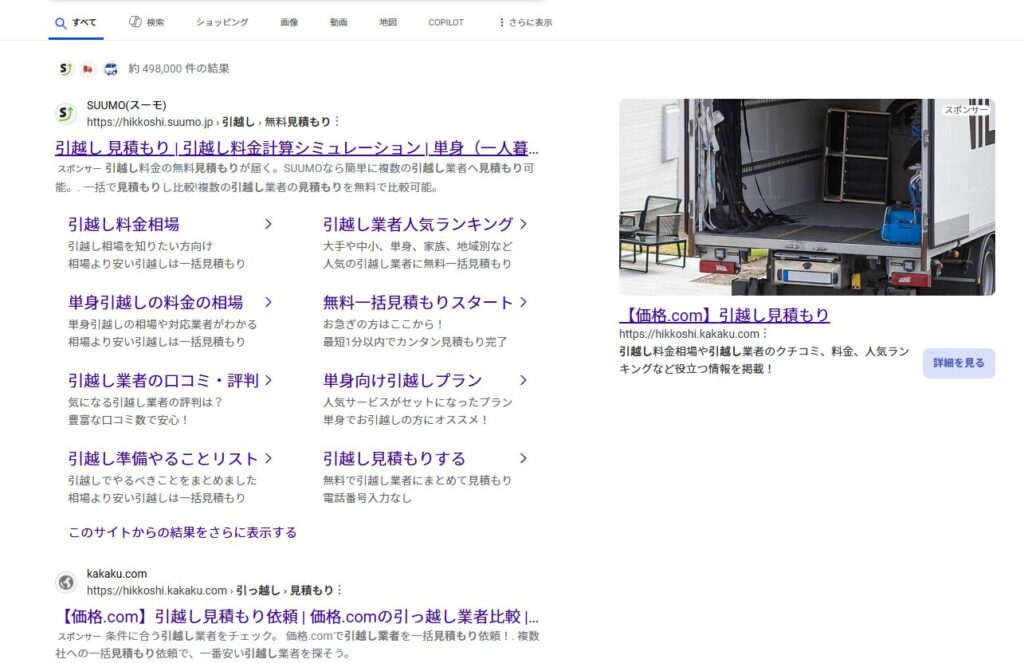
Task: Open the COPILOT tab
Action: [446, 22]
